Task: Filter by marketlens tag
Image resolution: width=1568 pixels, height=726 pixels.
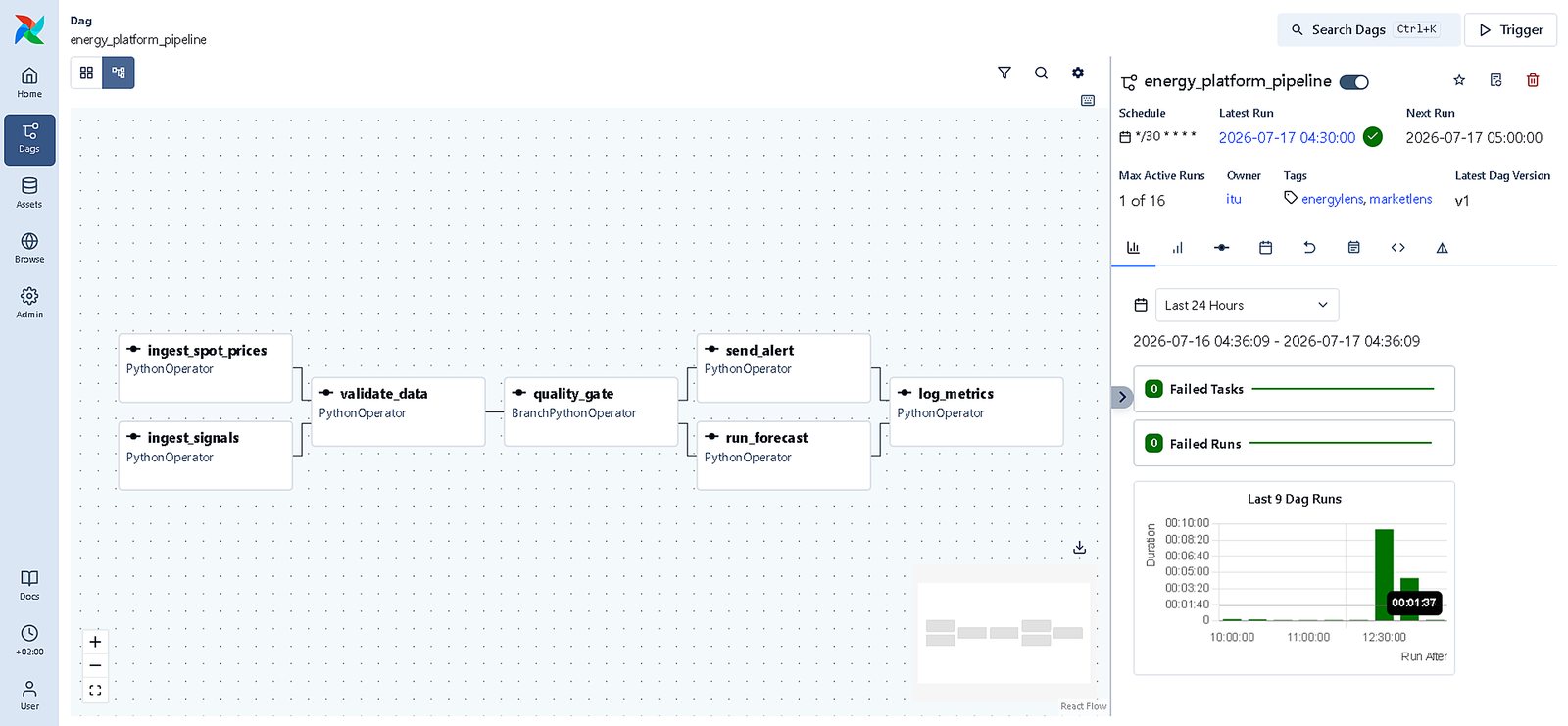Action: (1400, 199)
